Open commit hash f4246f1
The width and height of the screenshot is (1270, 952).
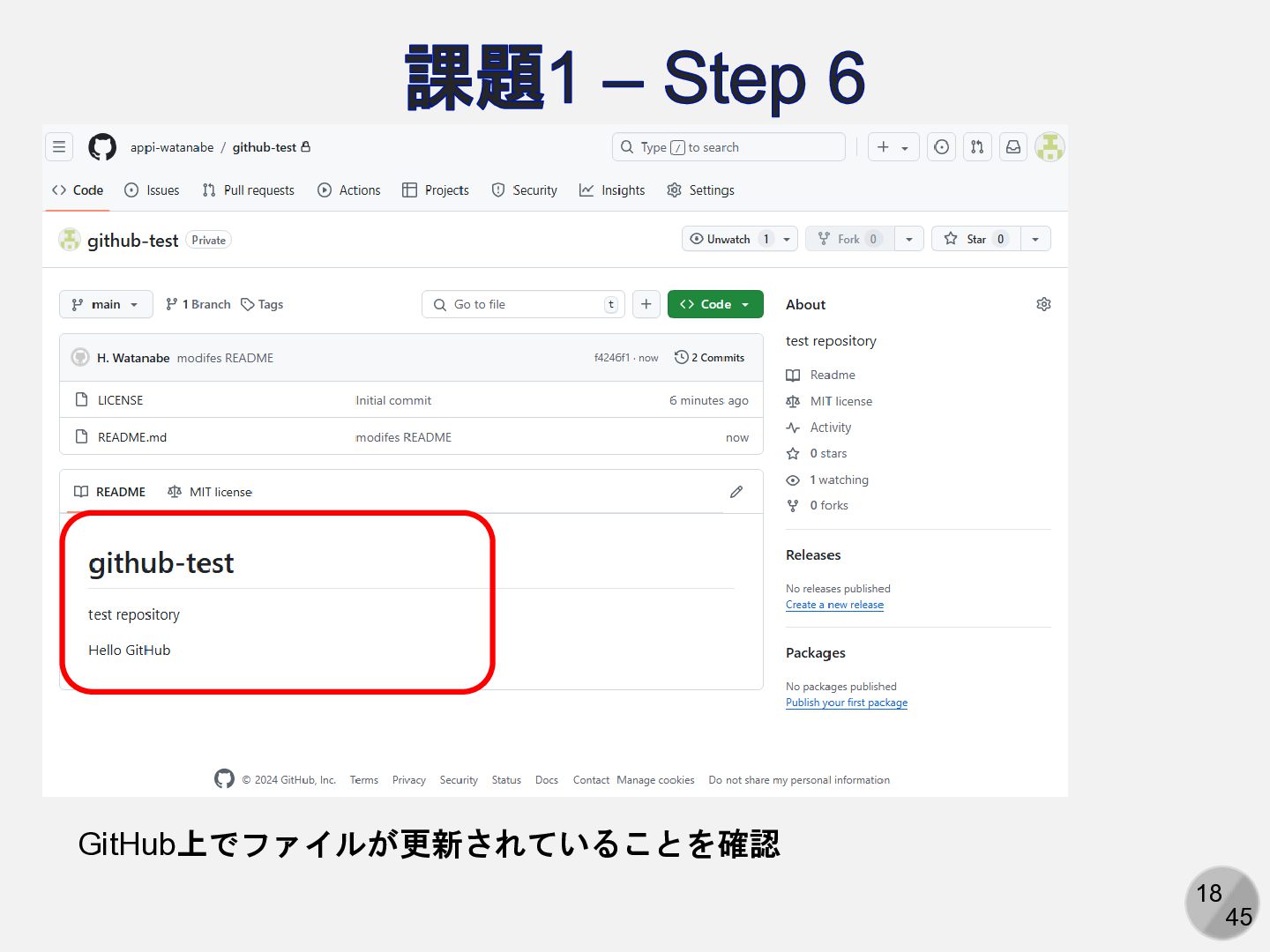pyautogui.click(x=612, y=358)
